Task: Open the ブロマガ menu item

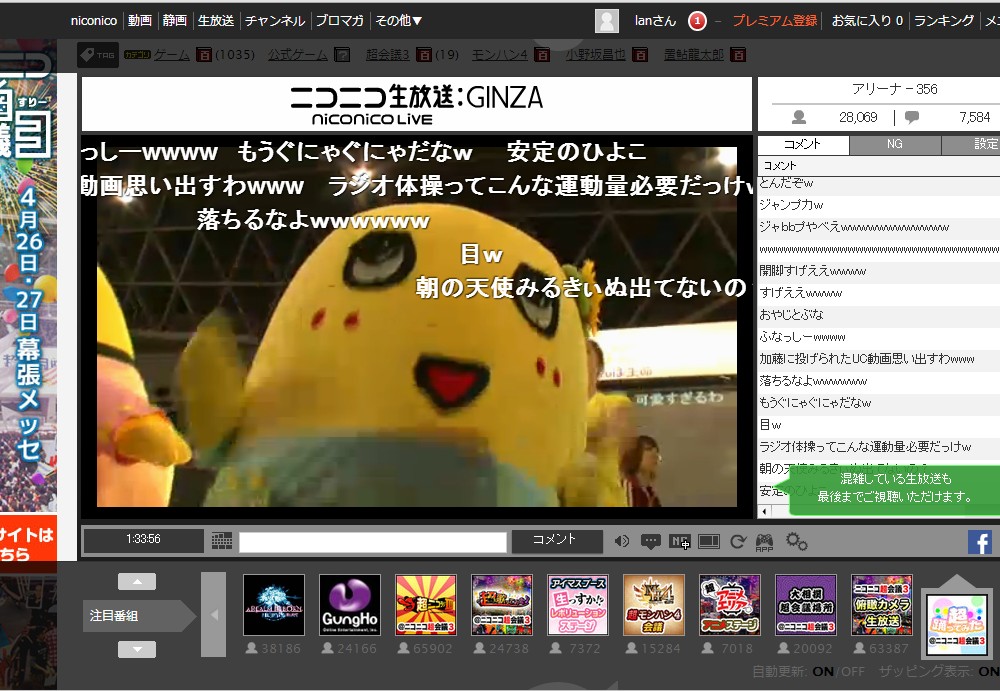Action: tap(340, 20)
